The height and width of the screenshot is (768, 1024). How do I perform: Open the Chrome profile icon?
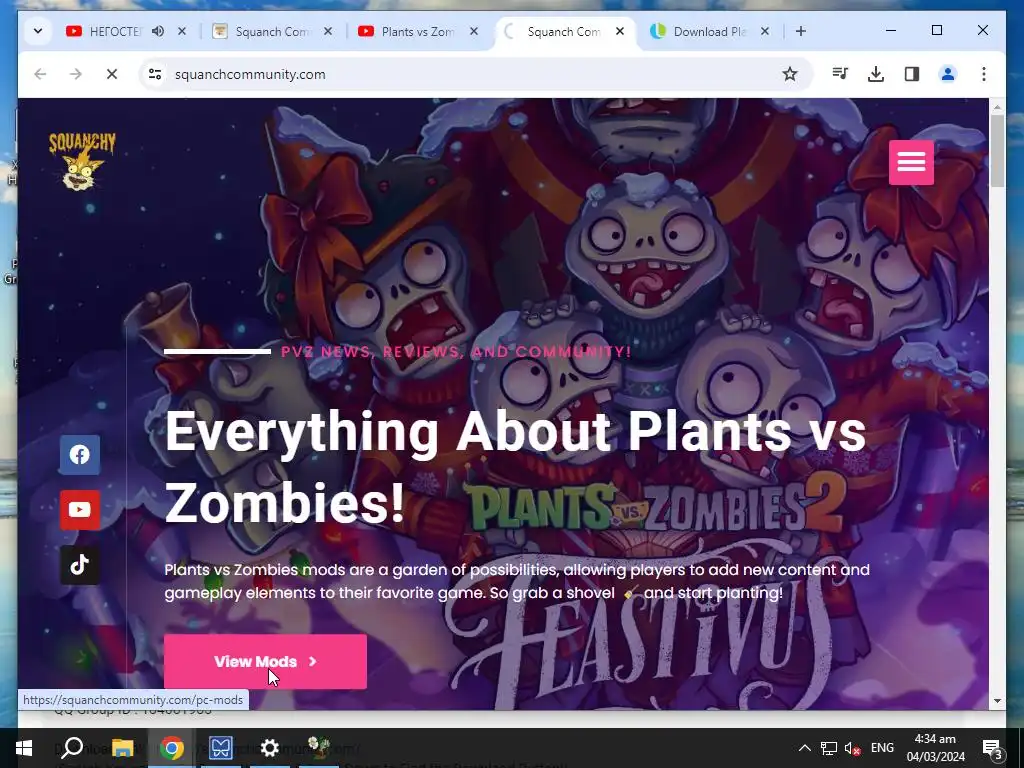(948, 74)
